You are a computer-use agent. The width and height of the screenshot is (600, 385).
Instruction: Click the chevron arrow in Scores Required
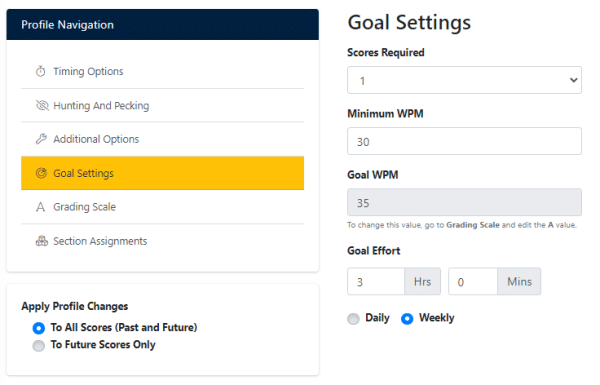[x=573, y=80]
